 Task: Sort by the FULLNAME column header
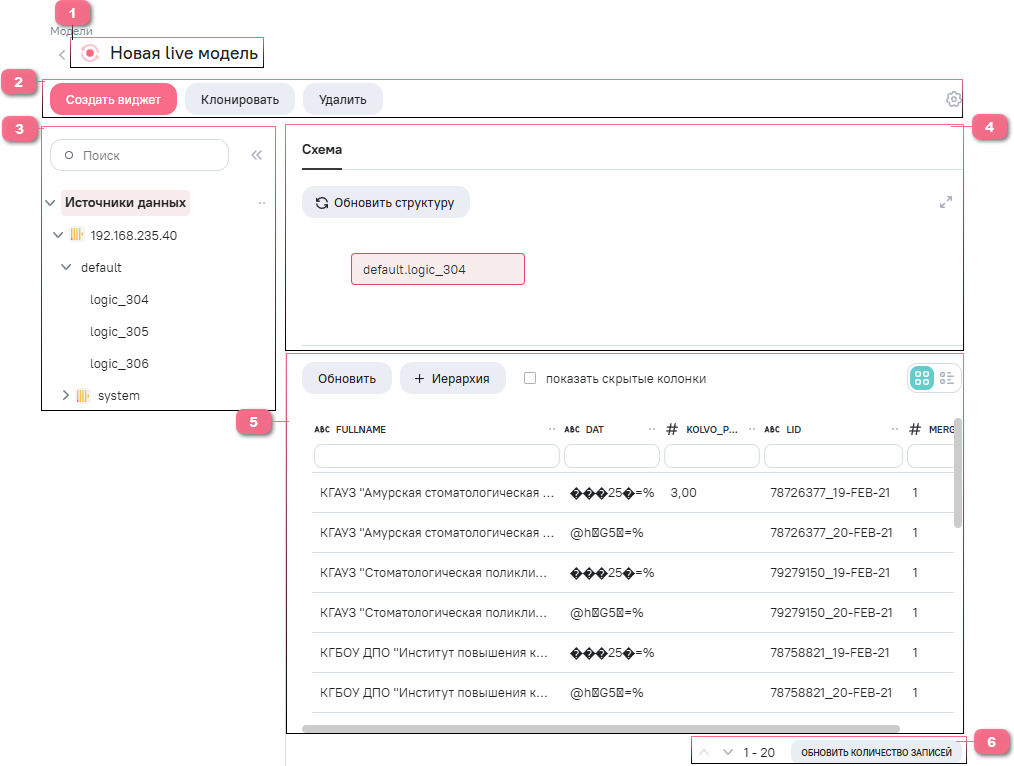point(361,429)
